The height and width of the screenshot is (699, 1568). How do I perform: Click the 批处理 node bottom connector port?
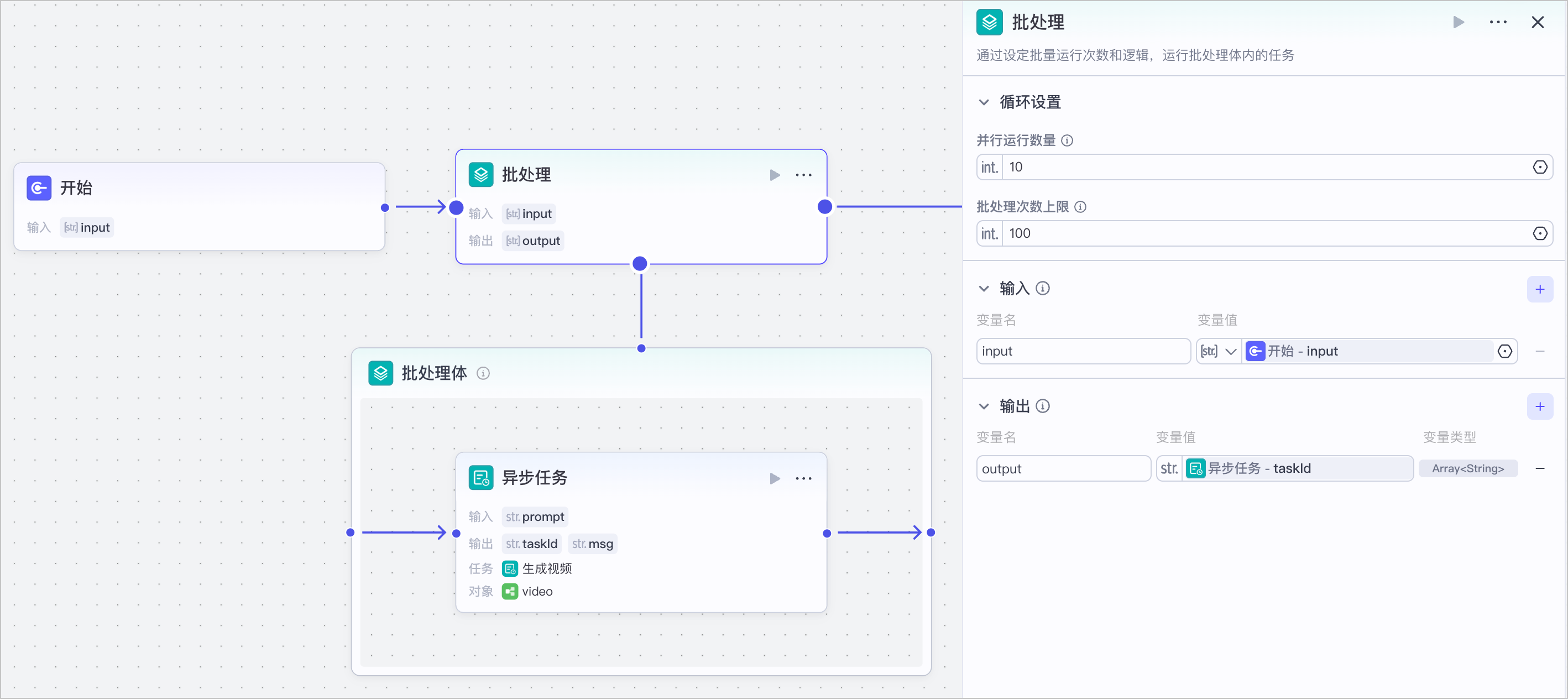(640, 264)
